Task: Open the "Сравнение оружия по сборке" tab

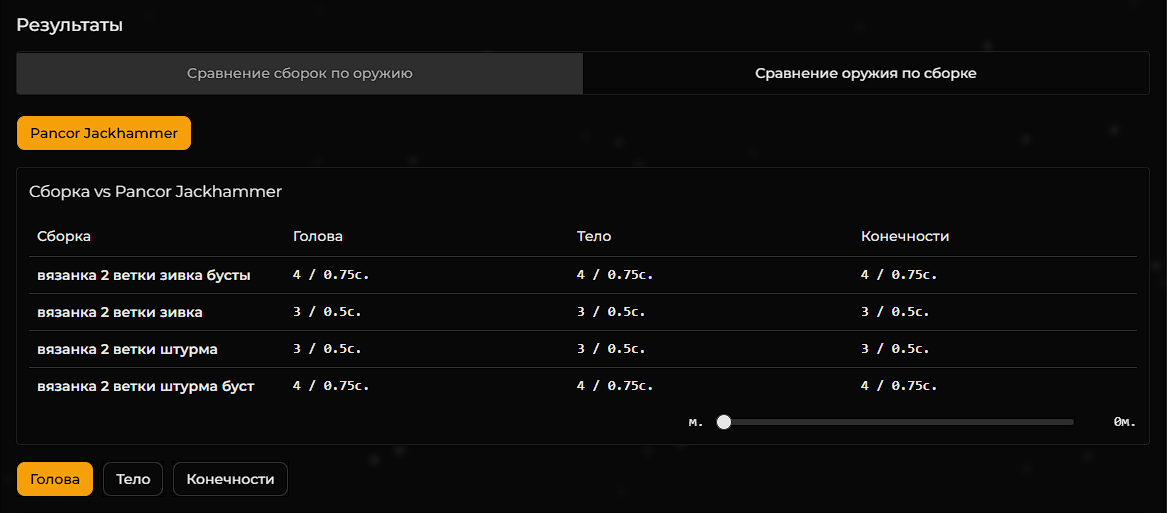Action: point(865,74)
